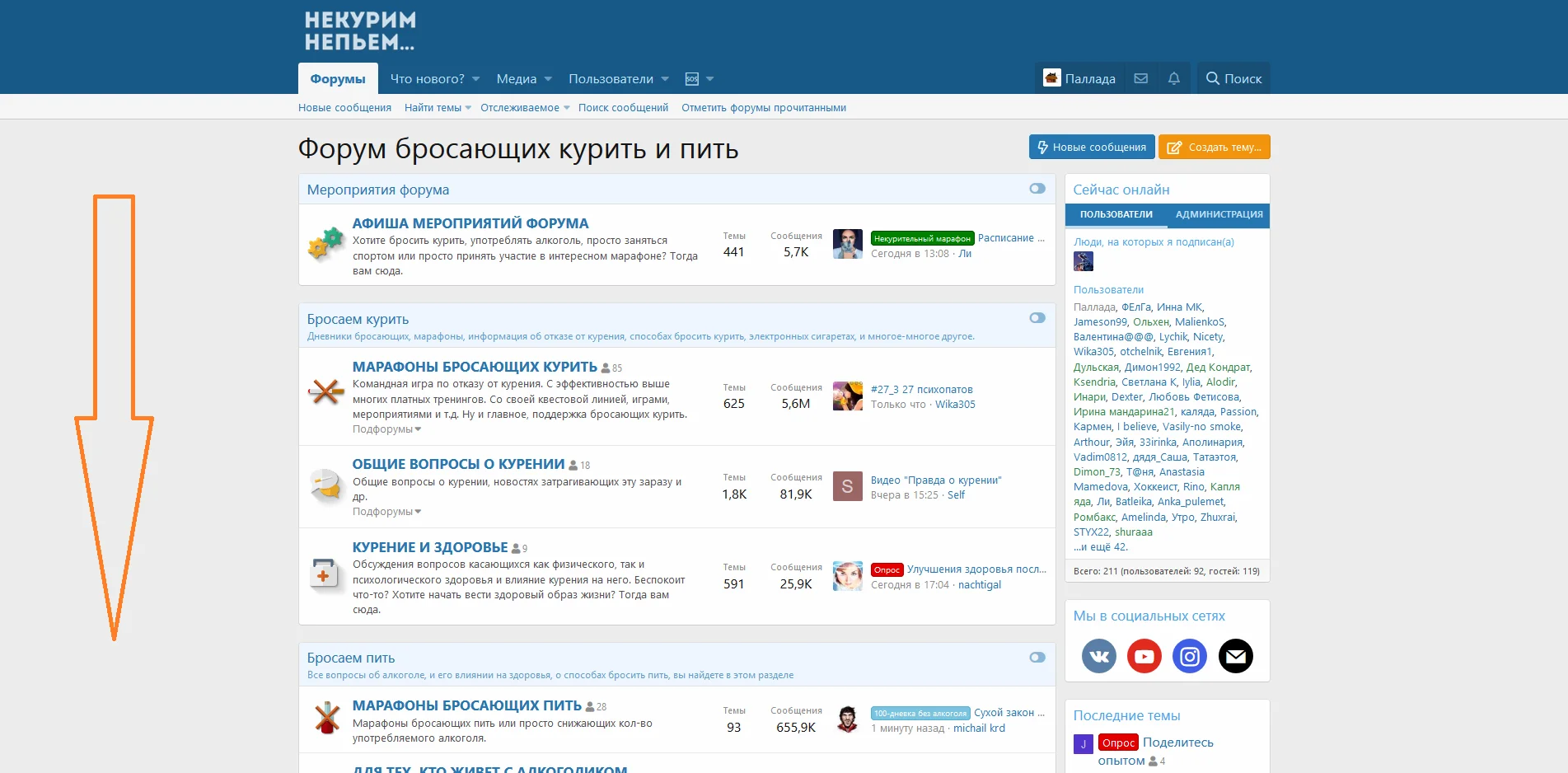Open the messages envelope icon
Screen dimensions: 1568x773
(1140, 77)
